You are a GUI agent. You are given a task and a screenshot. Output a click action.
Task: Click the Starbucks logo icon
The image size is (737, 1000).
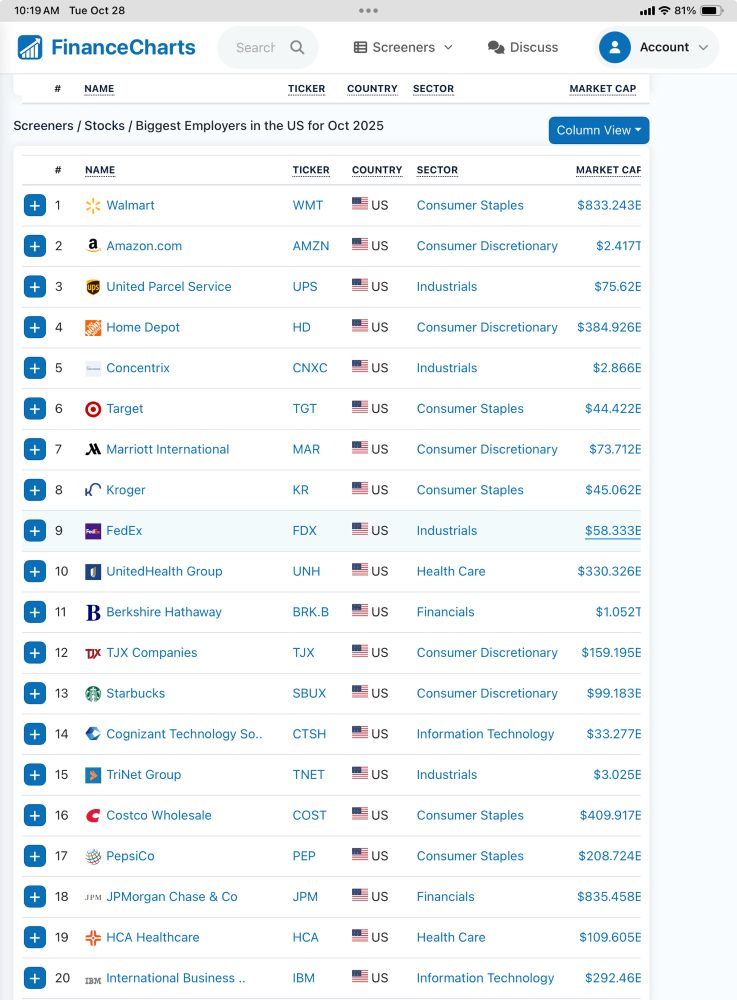click(93, 694)
